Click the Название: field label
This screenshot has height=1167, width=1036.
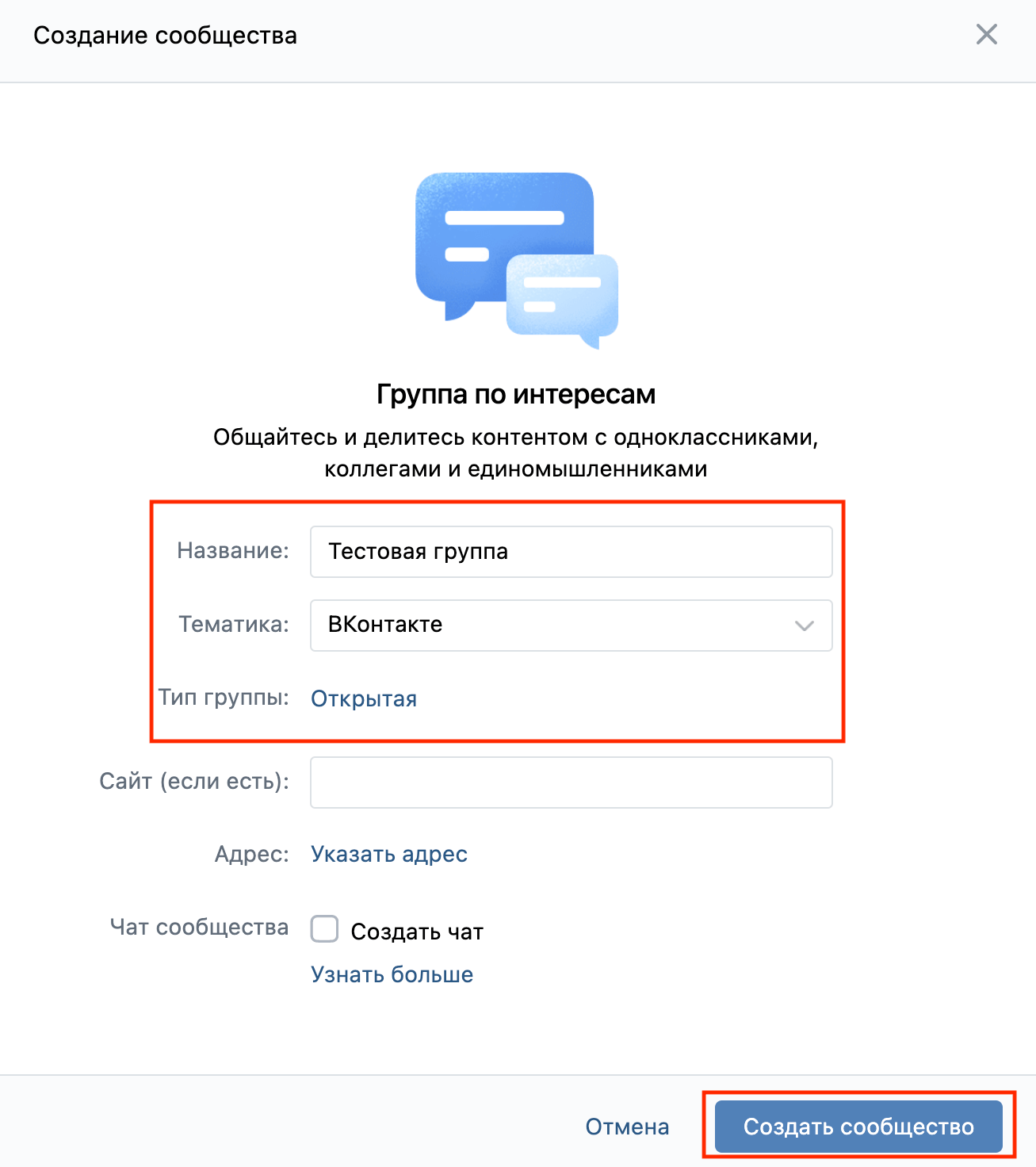[x=233, y=550]
